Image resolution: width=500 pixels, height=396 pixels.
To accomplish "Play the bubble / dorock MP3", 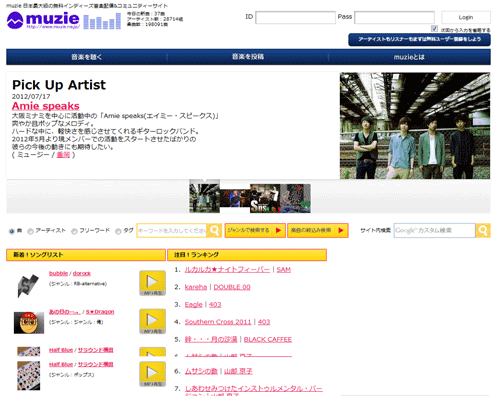I will coord(152,283).
